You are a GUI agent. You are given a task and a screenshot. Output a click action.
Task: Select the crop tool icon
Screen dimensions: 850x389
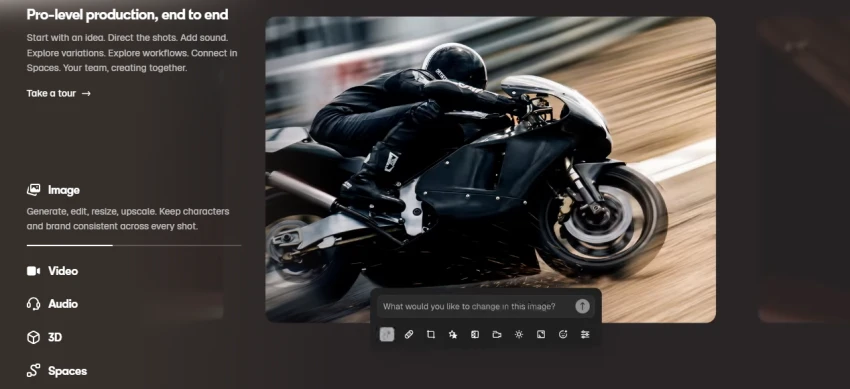coord(431,335)
